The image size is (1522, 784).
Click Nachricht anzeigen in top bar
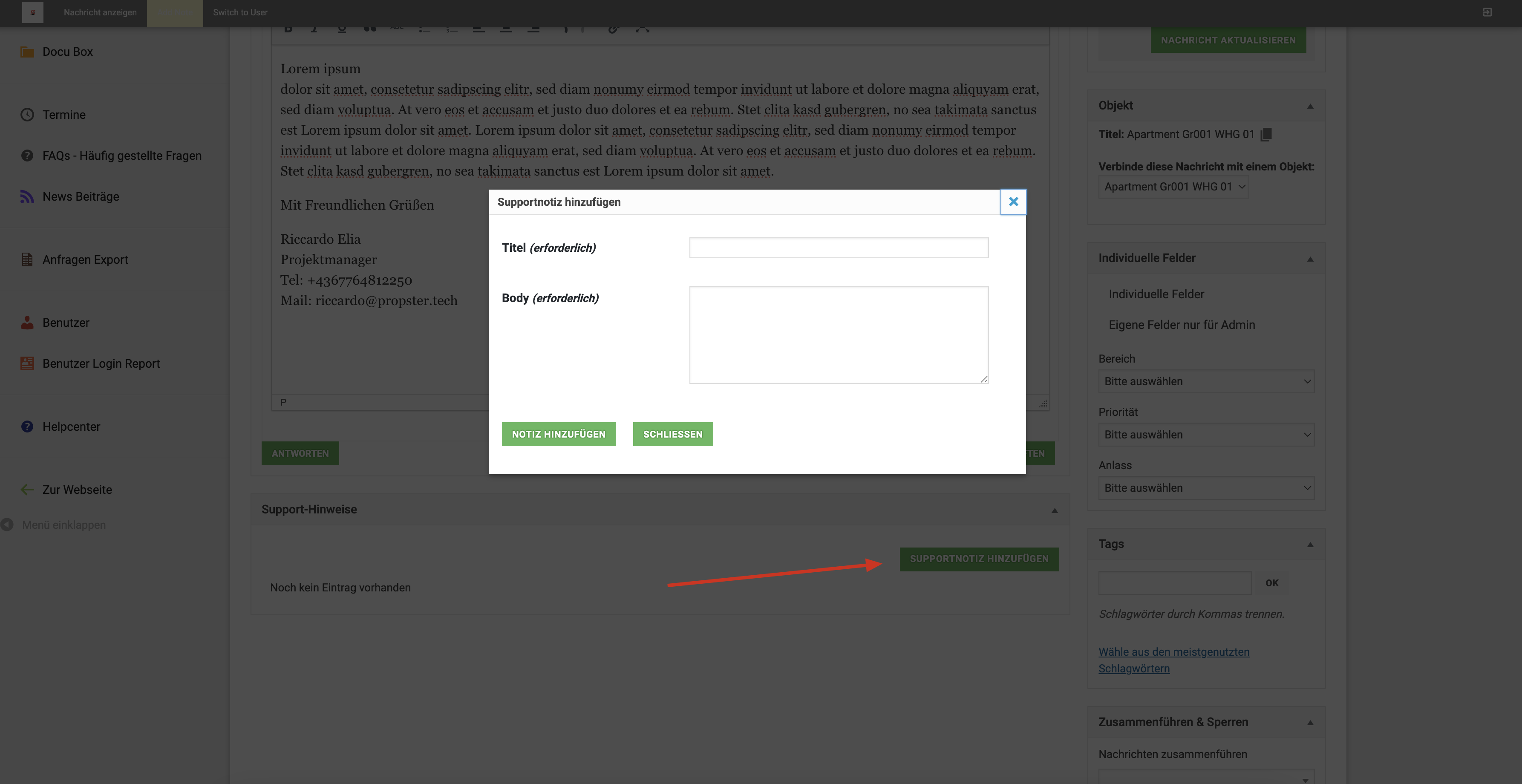(100, 12)
